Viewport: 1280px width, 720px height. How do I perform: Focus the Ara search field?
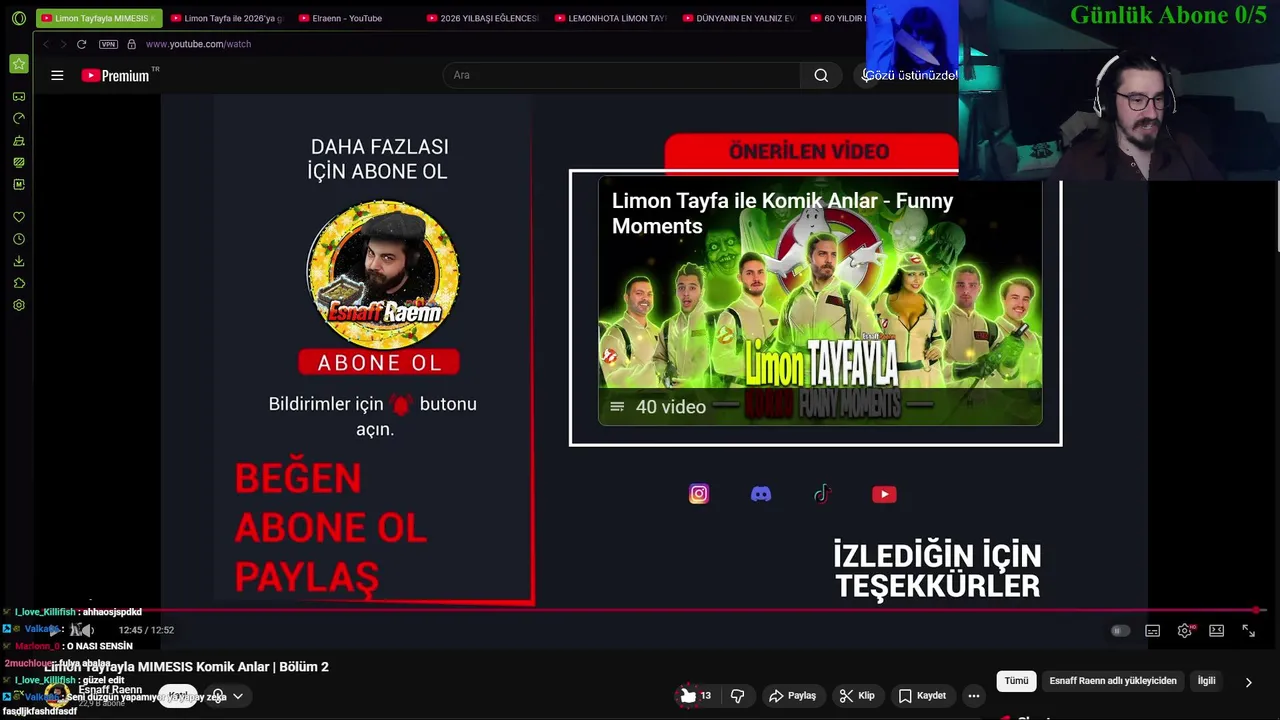(621, 75)
